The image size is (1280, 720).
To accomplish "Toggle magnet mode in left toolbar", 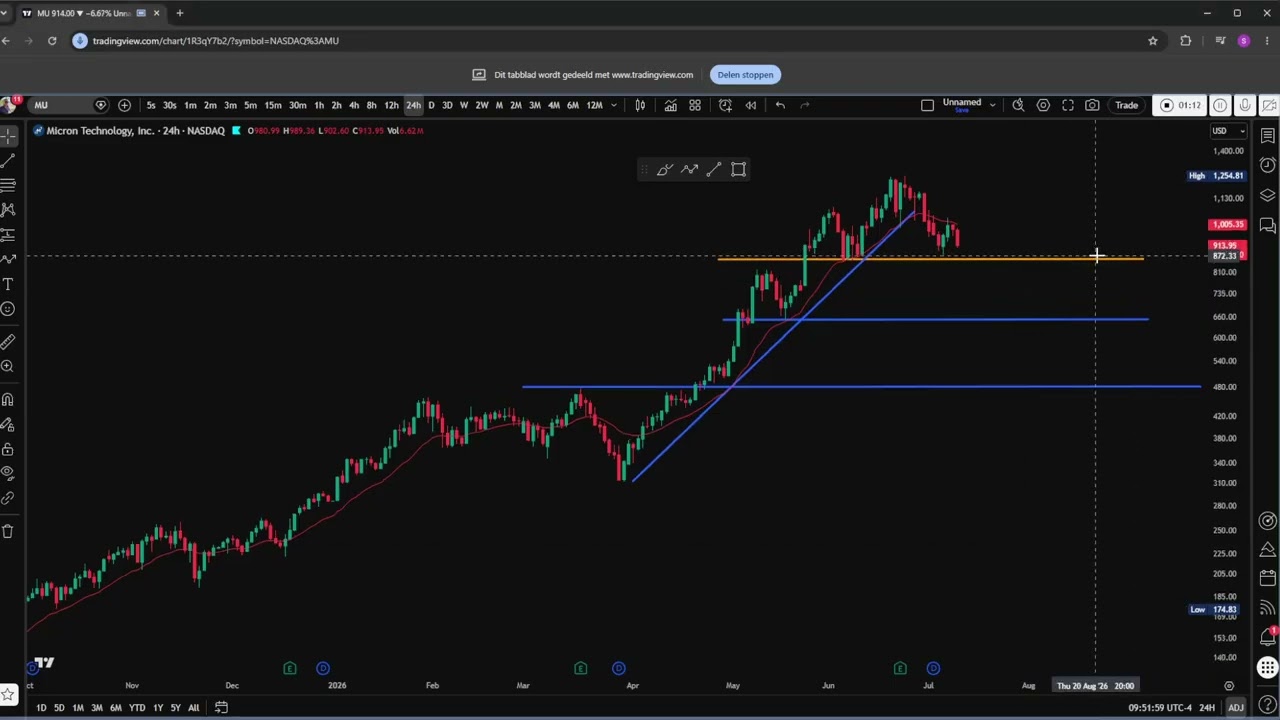I will pyautogui.click(x=8, y=400).
